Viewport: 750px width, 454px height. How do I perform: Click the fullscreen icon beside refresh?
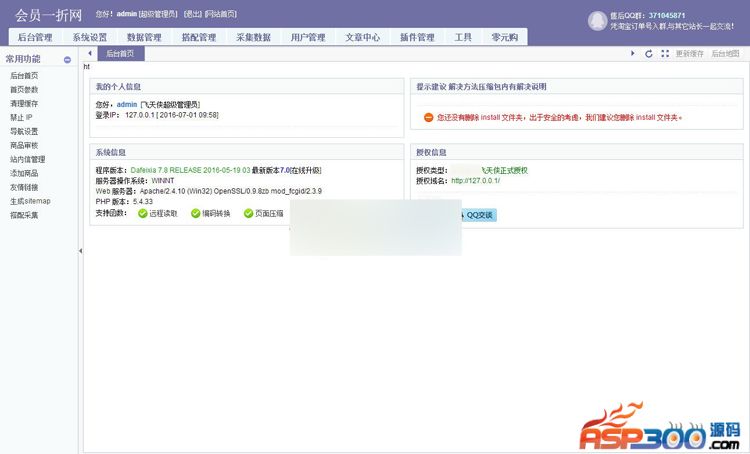point(665,53)
